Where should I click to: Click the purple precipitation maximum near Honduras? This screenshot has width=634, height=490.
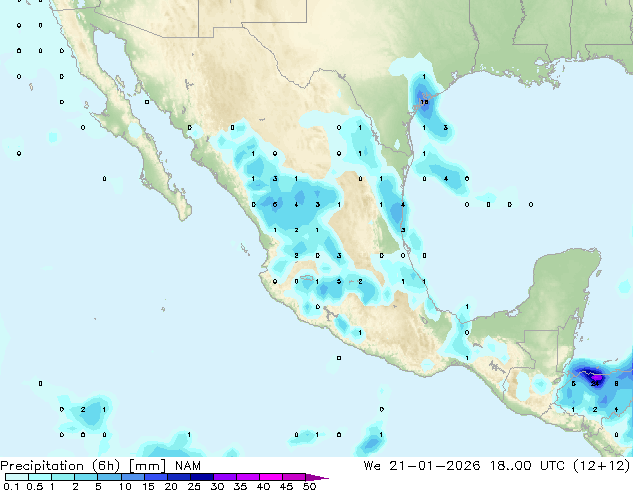click(x=597, y=377)
